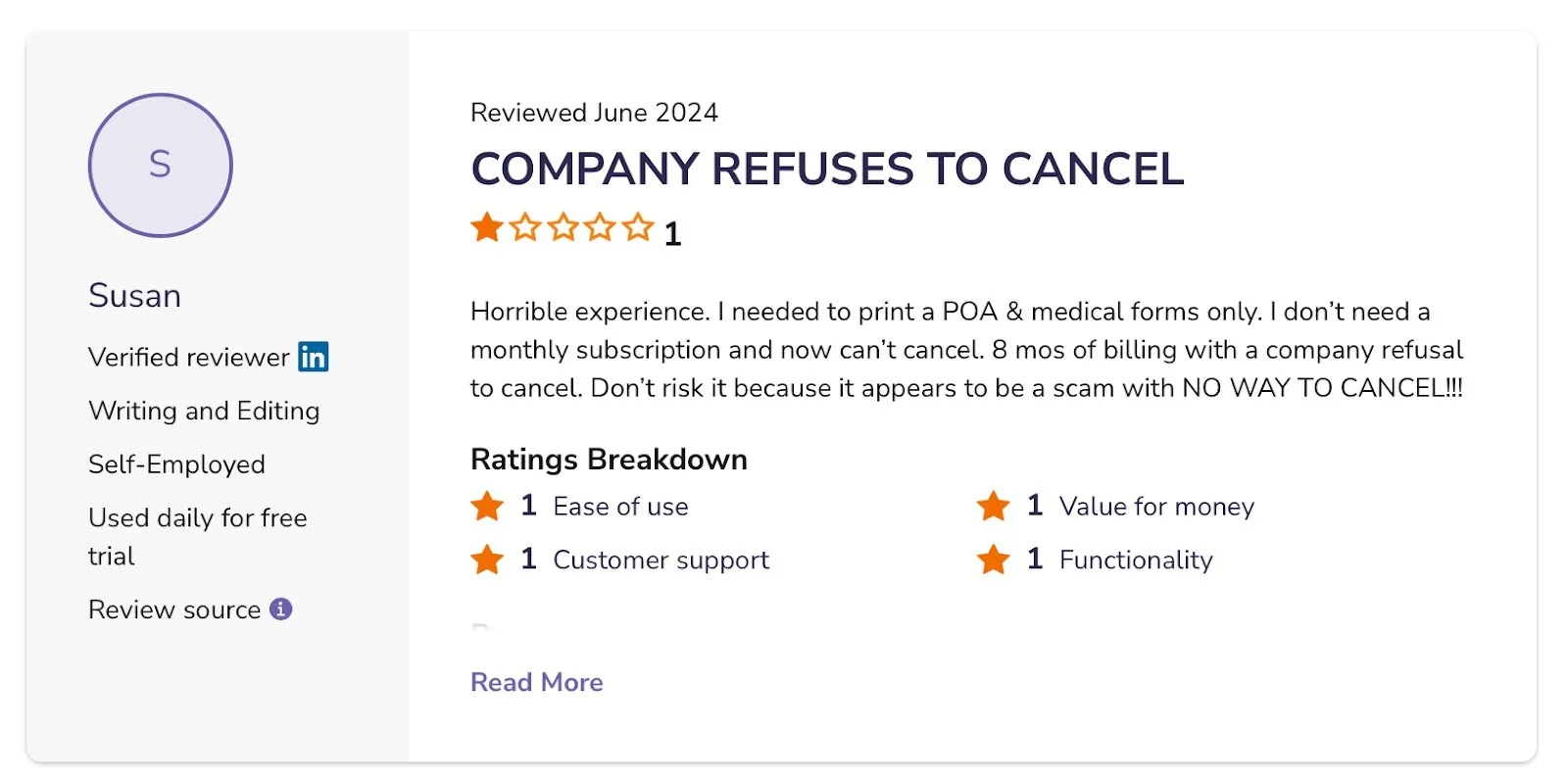Viewport: 1568px width, 781px height.
Task: Select the star icon next to Functionality
Action: 994,559
